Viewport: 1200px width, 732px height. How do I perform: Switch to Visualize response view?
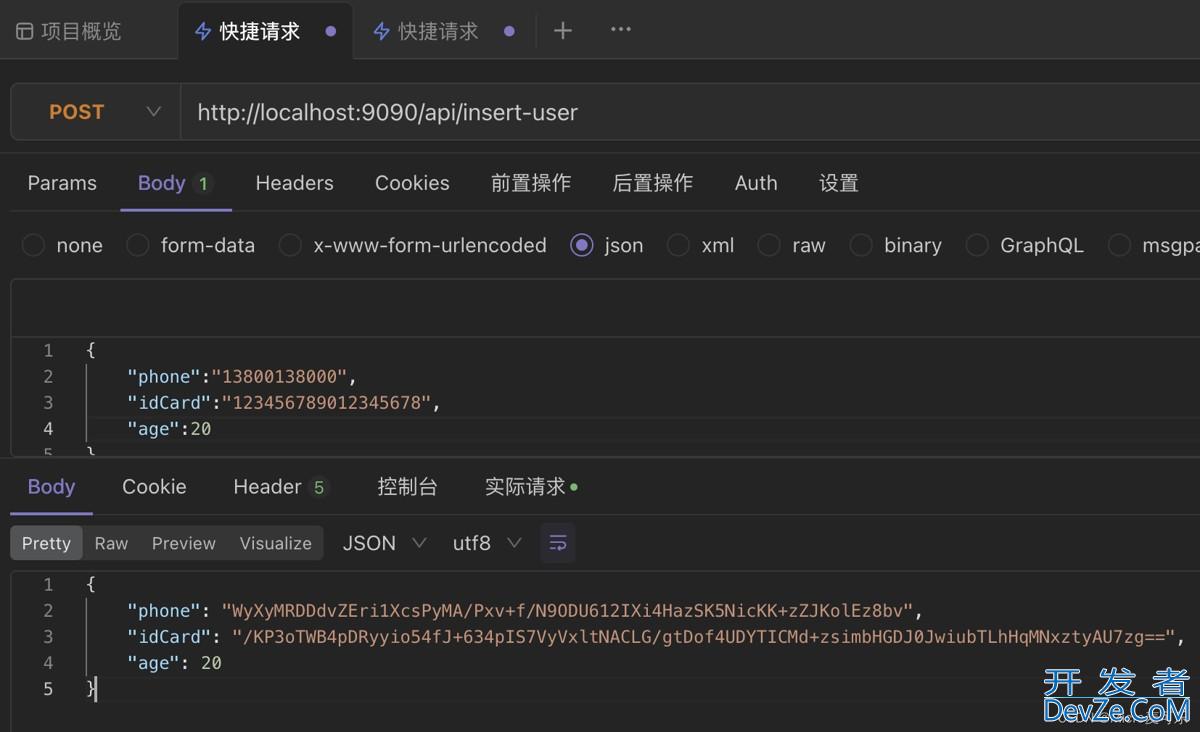(275, 543)
